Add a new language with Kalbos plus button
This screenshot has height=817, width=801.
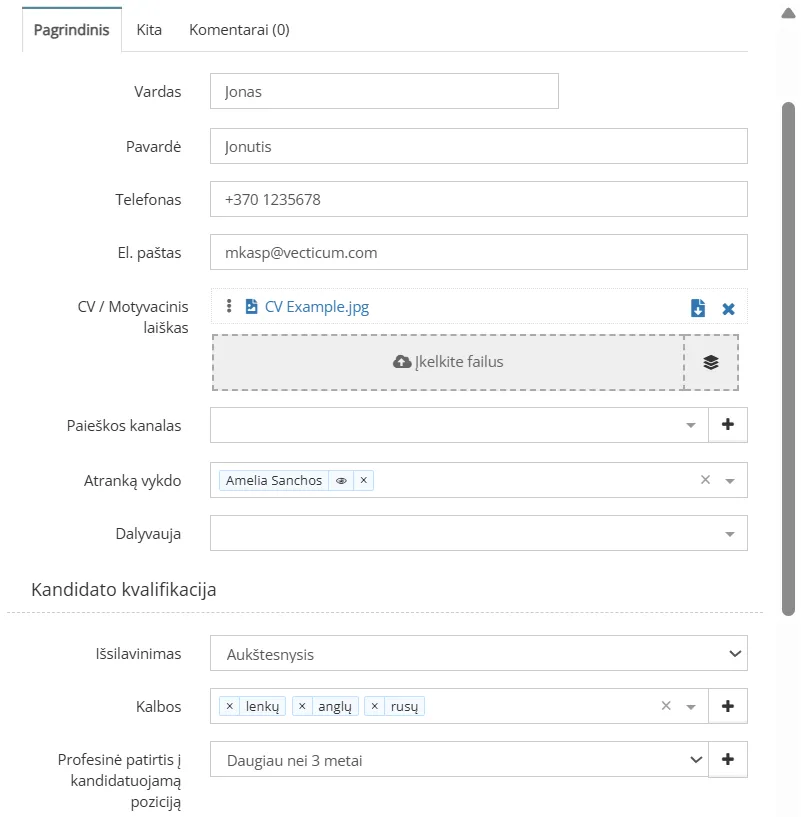pos(727,706)
